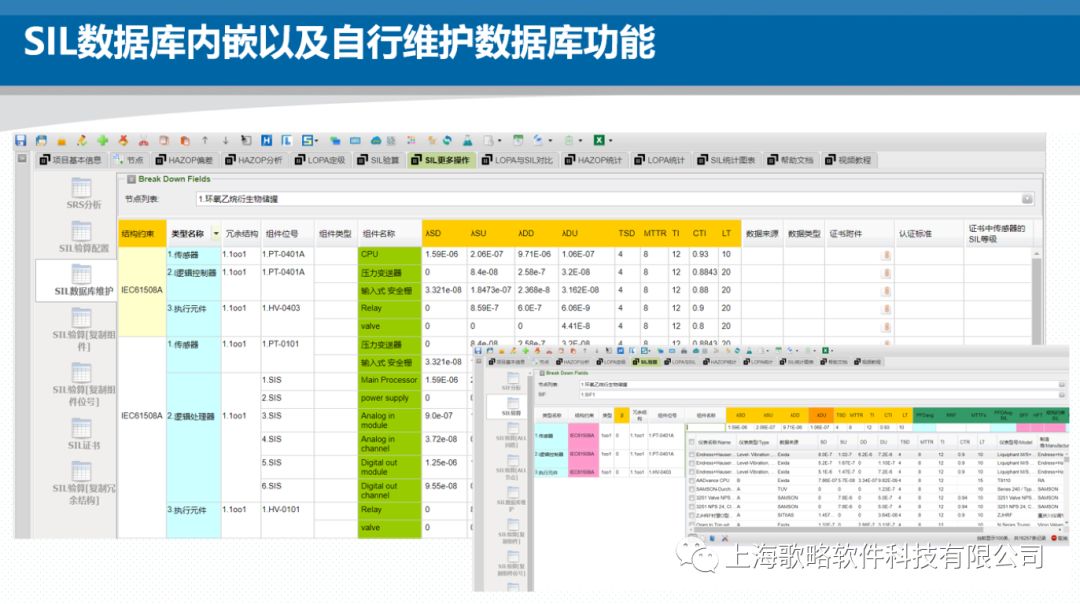
Task: Switch to the LOPA与SIL对比 tab
Action: point(517,160)
